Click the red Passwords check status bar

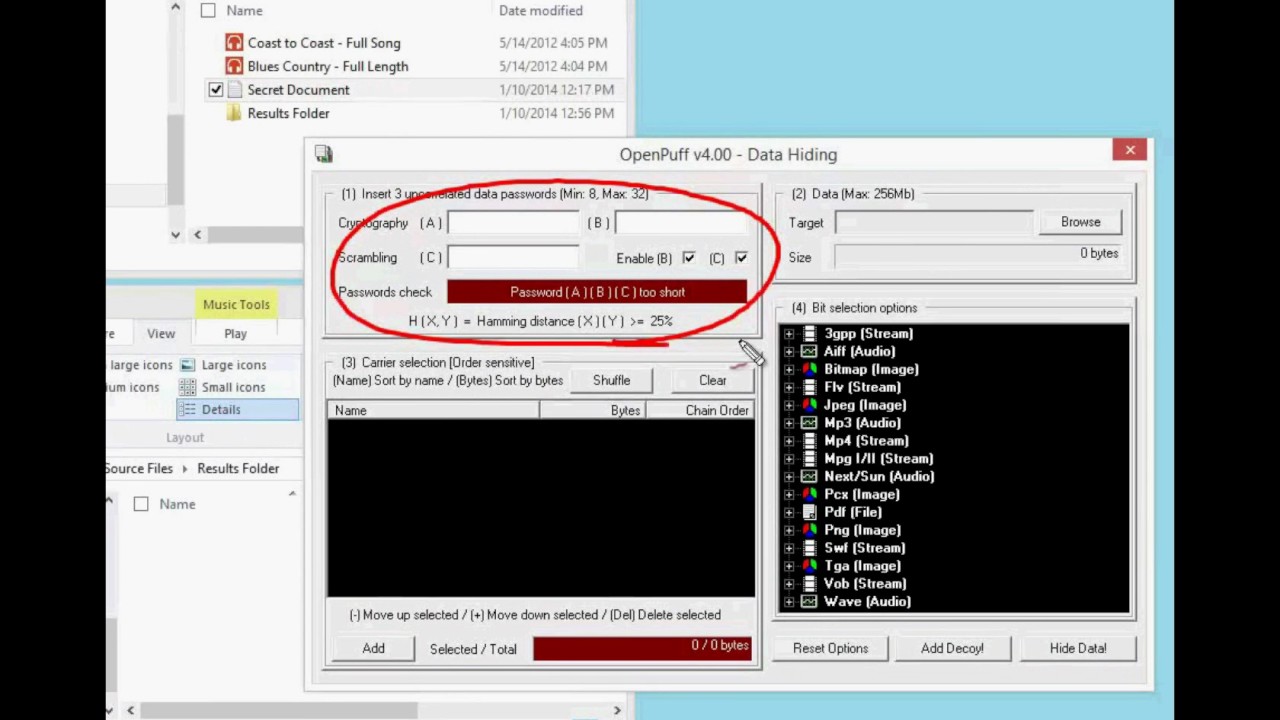click(x=597, y=292)
